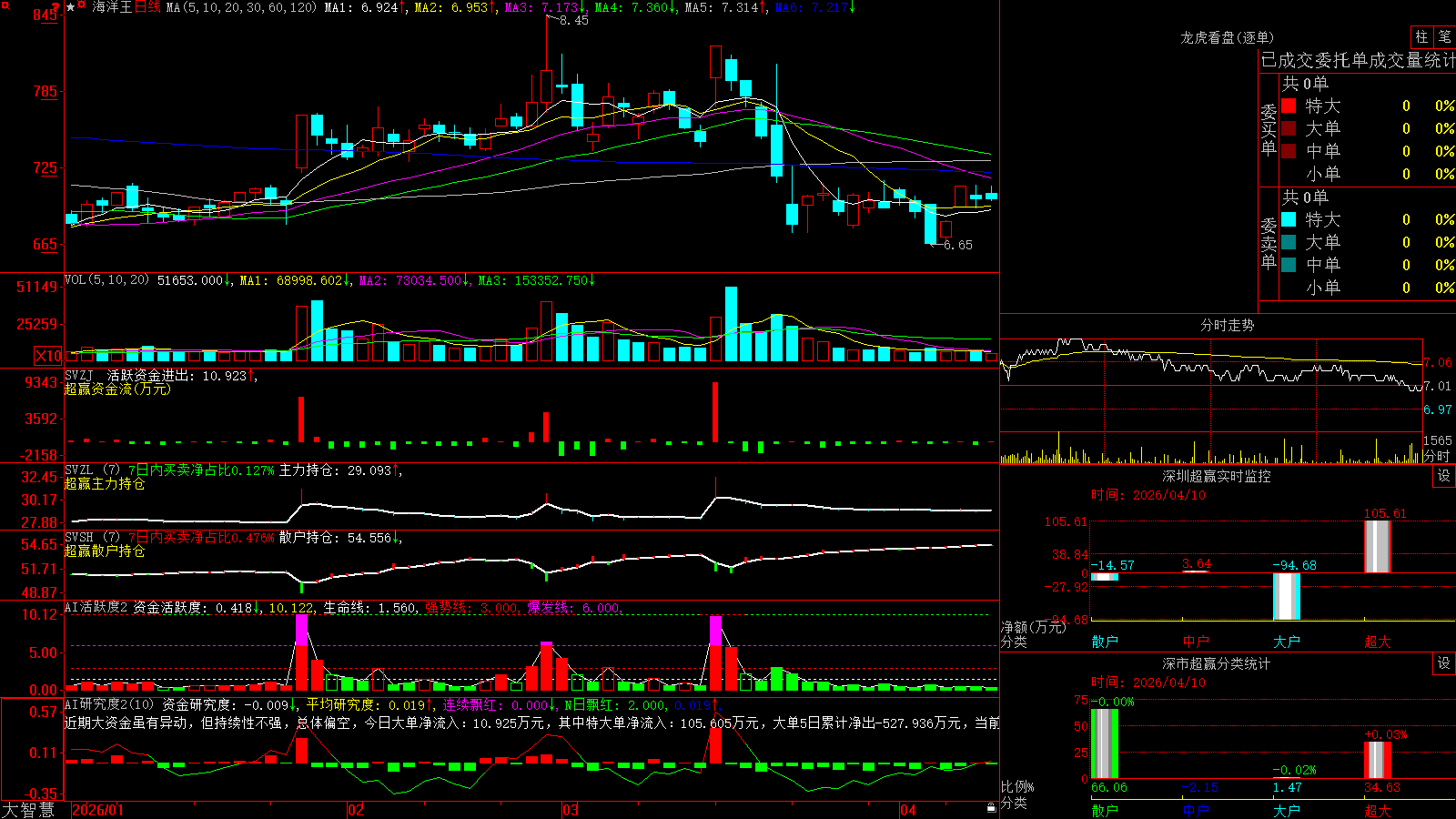The width and height of the screenshot is (1456, 819).
Task: Open 设 settings for 深圳超赢实时监控
Action: [1444, 476]
